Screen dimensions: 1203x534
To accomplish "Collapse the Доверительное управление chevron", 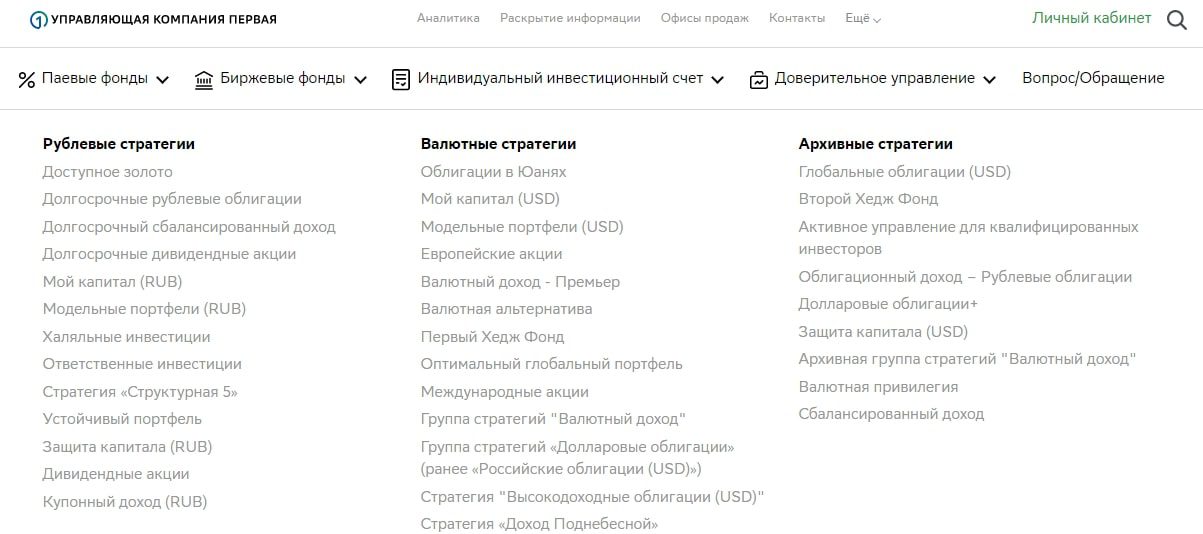I will pyautogui.click(x=989, y=80).
